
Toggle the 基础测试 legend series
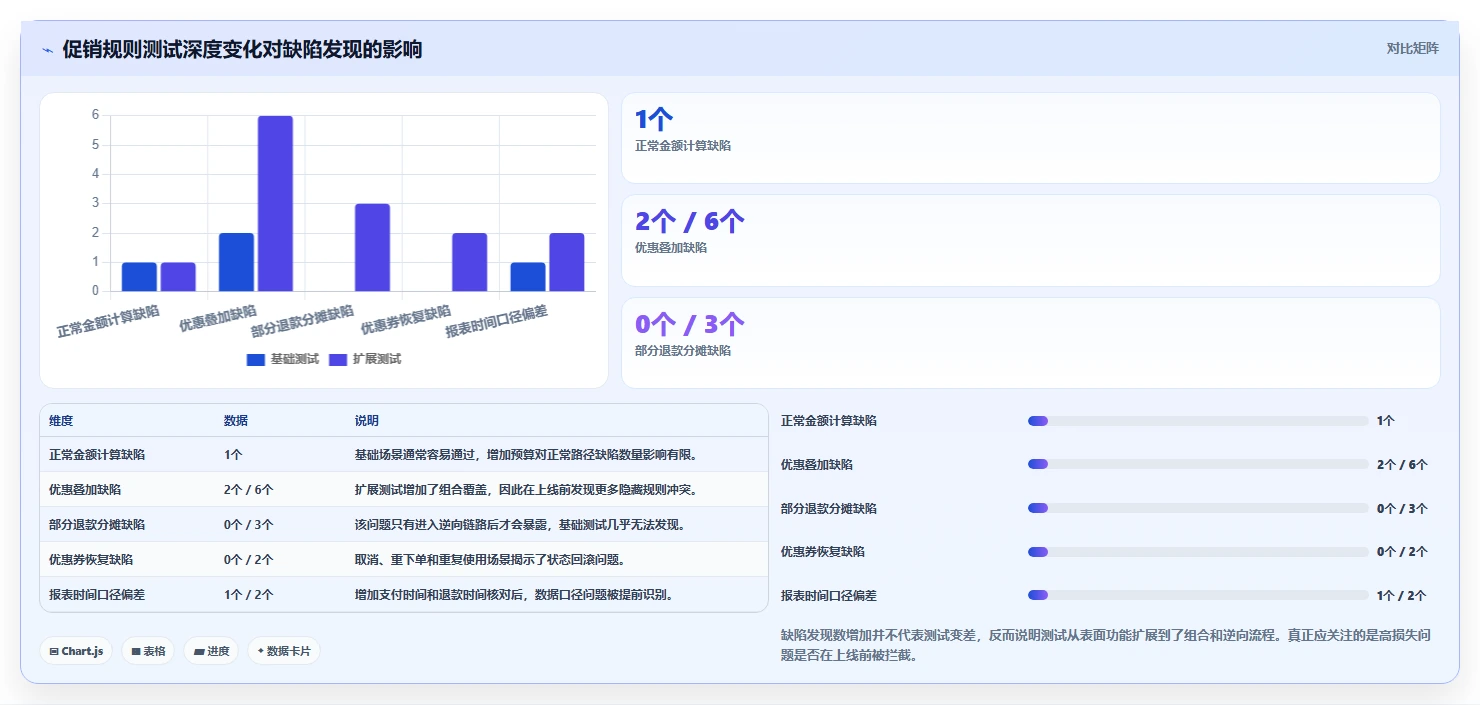(283, 359)
